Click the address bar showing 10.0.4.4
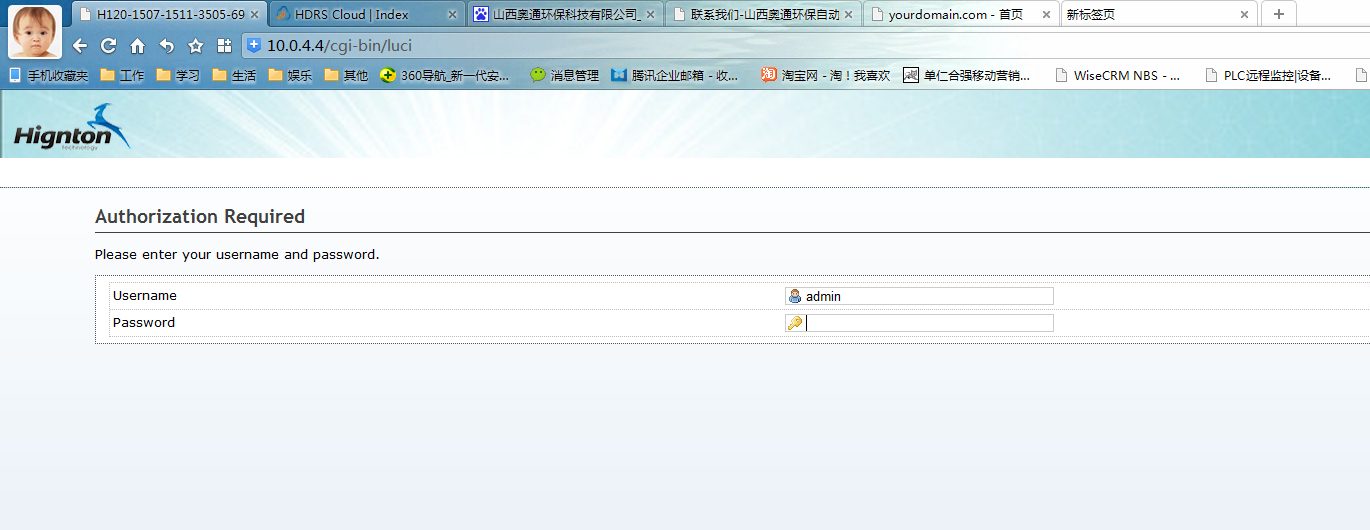This screenshot has width=1370, height=530. (700, 46)
